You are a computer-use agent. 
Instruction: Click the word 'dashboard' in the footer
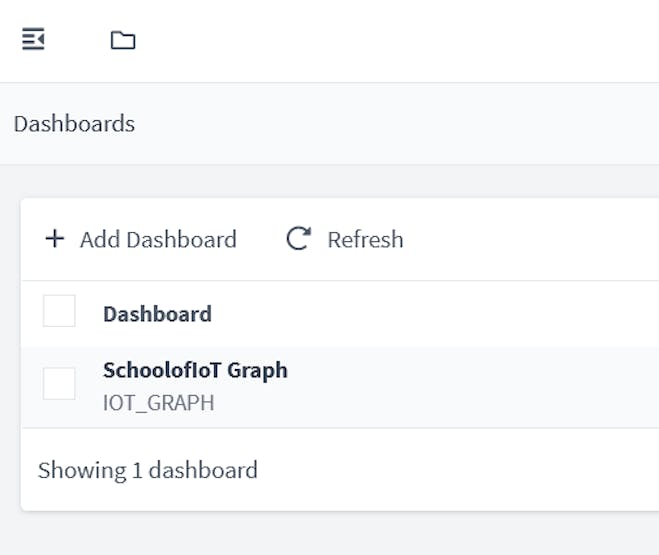point(203,470)
